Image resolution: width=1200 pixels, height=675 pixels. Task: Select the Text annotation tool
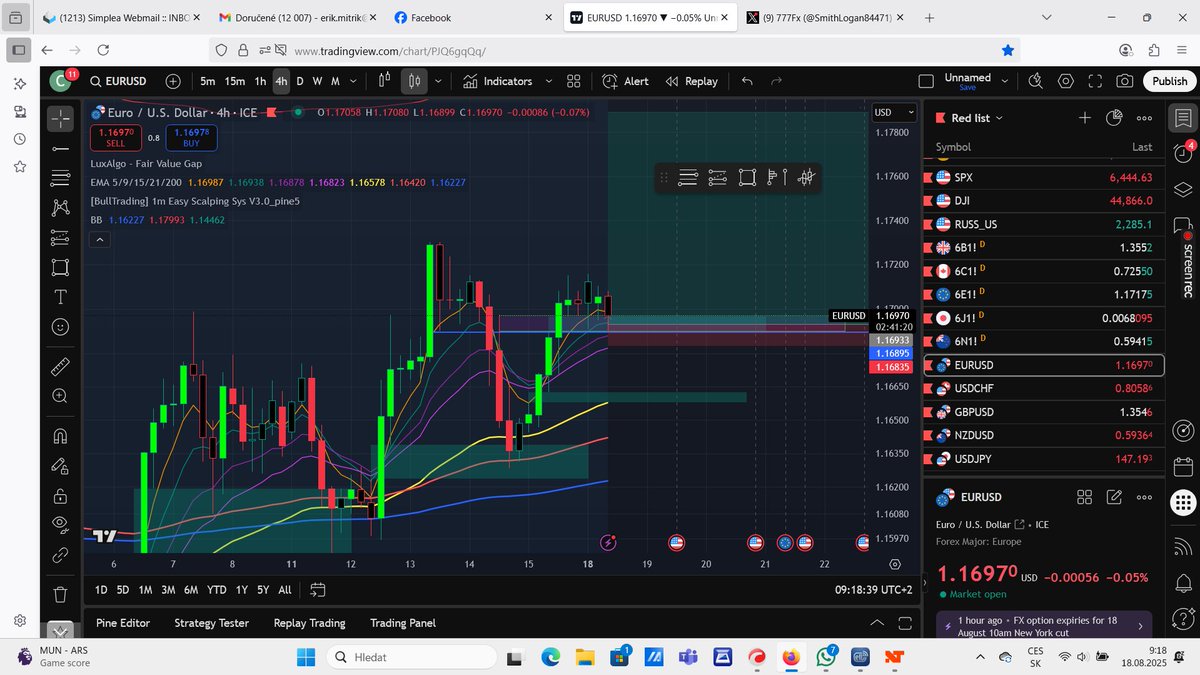(60, 297)
